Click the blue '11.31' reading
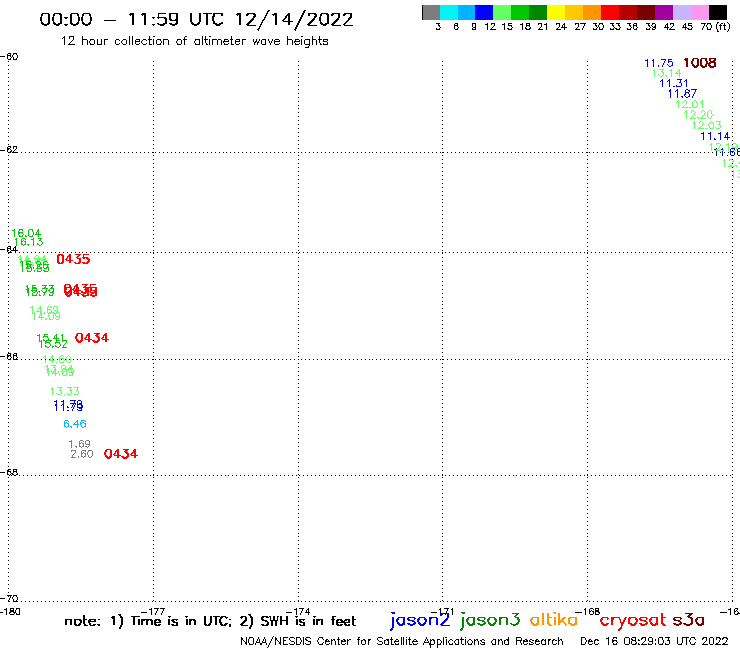Screen dimensions: 740x650 (x=674, y=84)
